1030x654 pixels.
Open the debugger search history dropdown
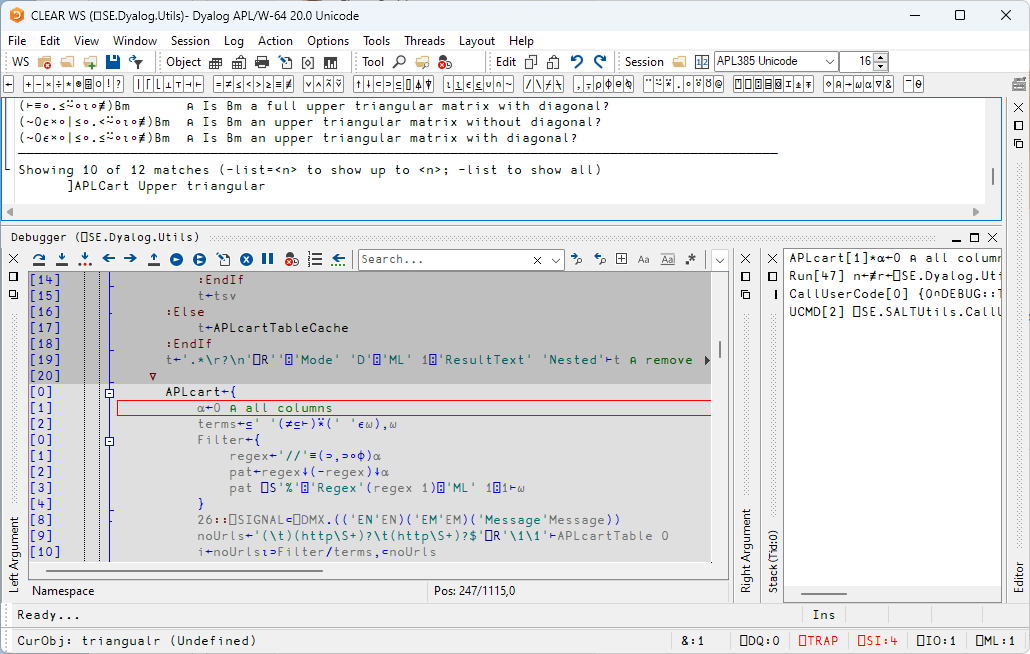click(x=557, y=260)
